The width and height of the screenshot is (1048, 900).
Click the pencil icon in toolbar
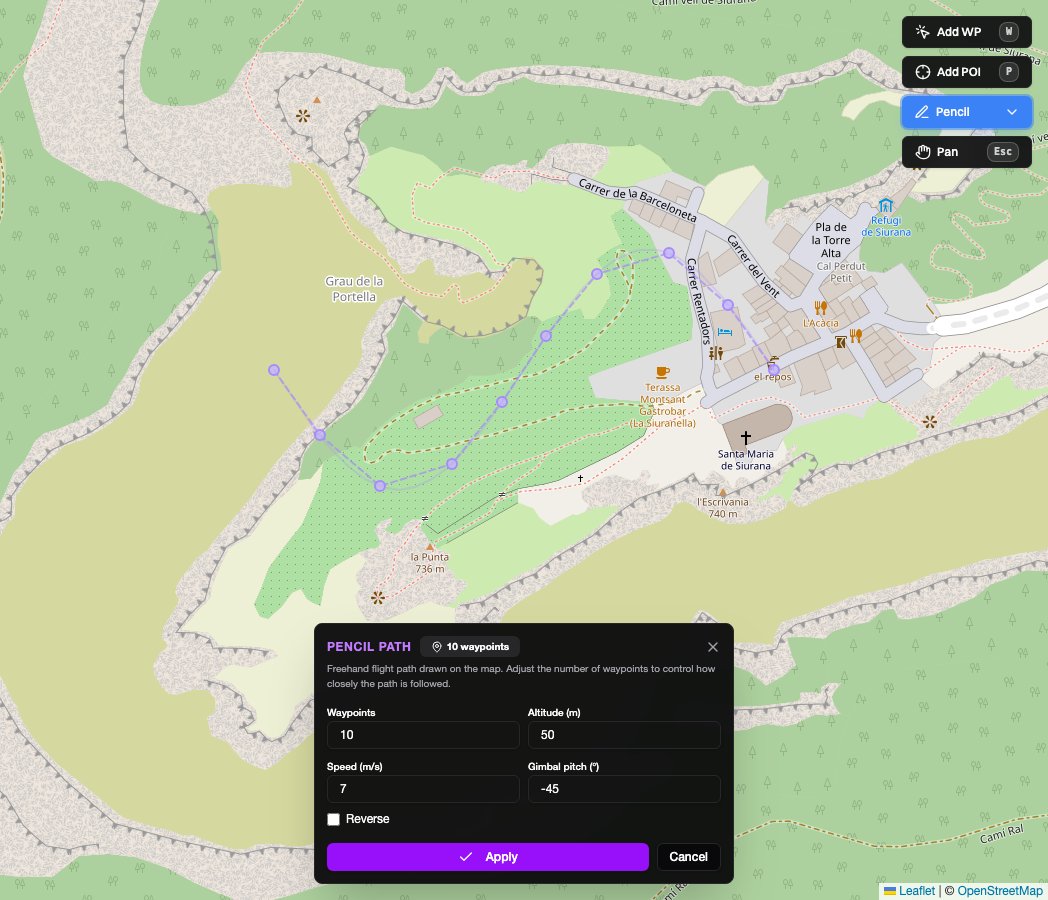pyautogui.click(x=922, y=112)
